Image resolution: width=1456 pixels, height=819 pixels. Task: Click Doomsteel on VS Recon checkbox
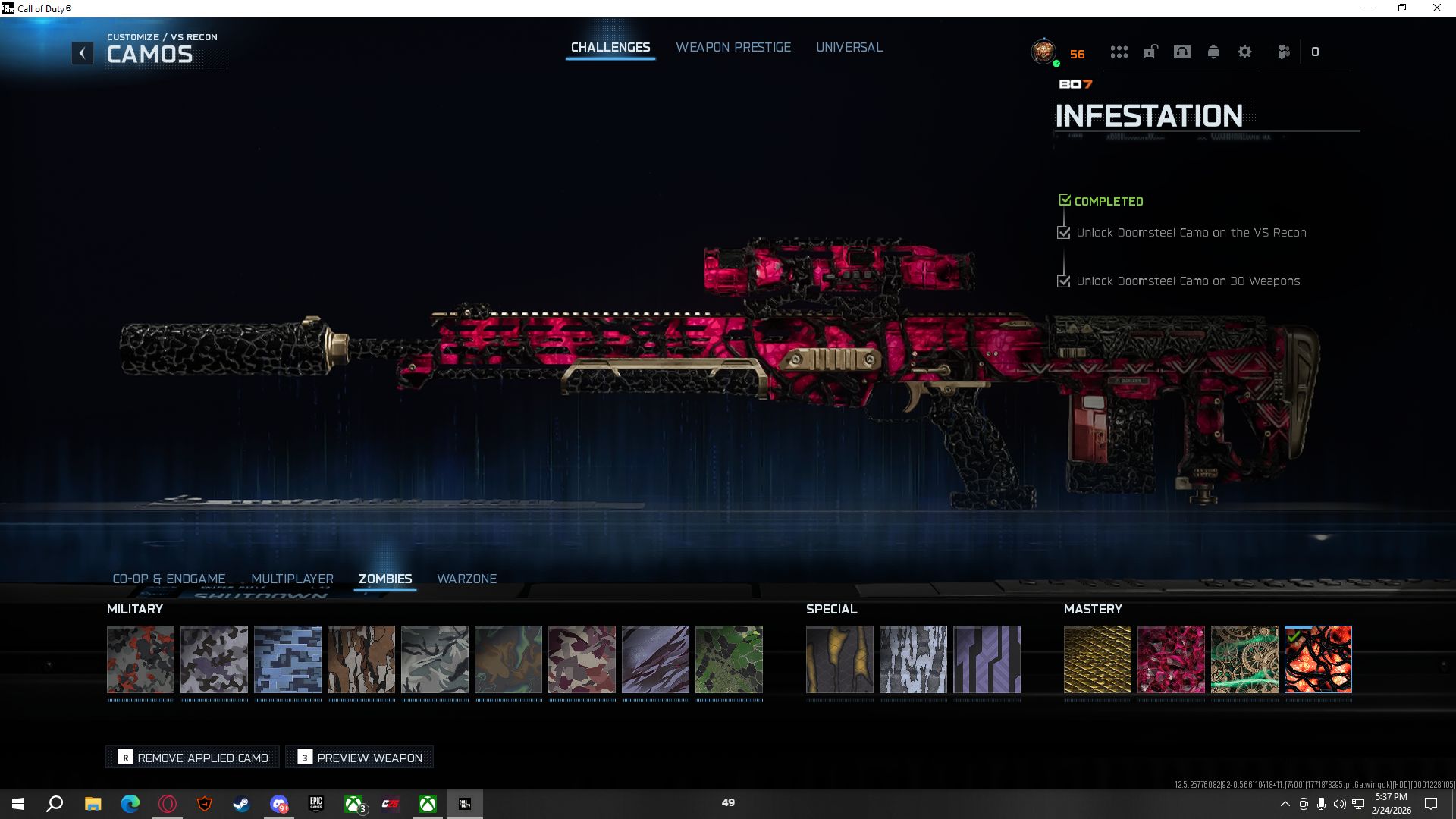point(1064,233)
